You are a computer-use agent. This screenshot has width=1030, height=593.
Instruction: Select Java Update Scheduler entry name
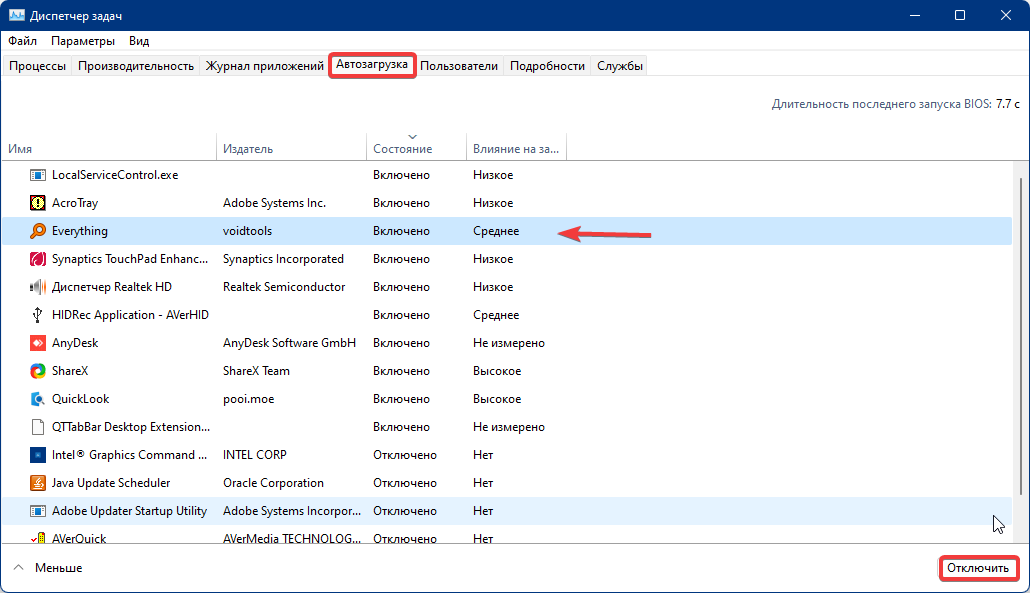pyautogui.click(x=111, y=483)
